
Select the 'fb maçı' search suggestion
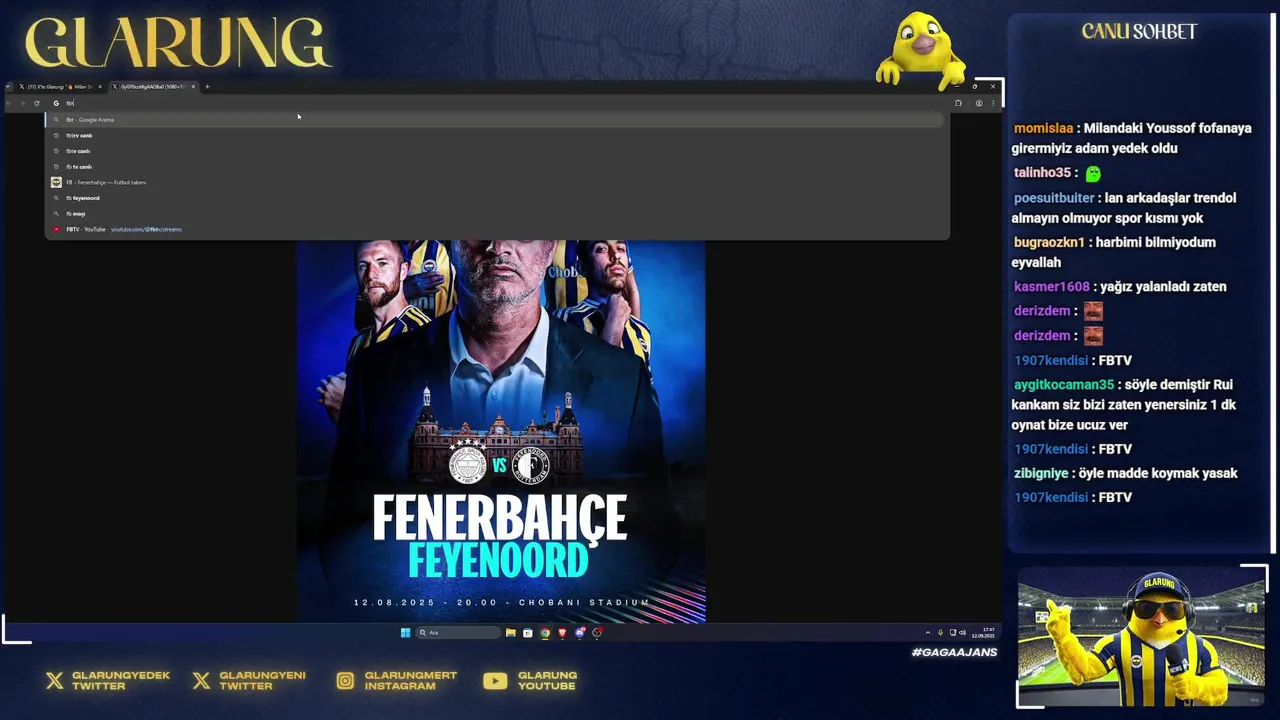pyautogui.click(x=497, y=214)
